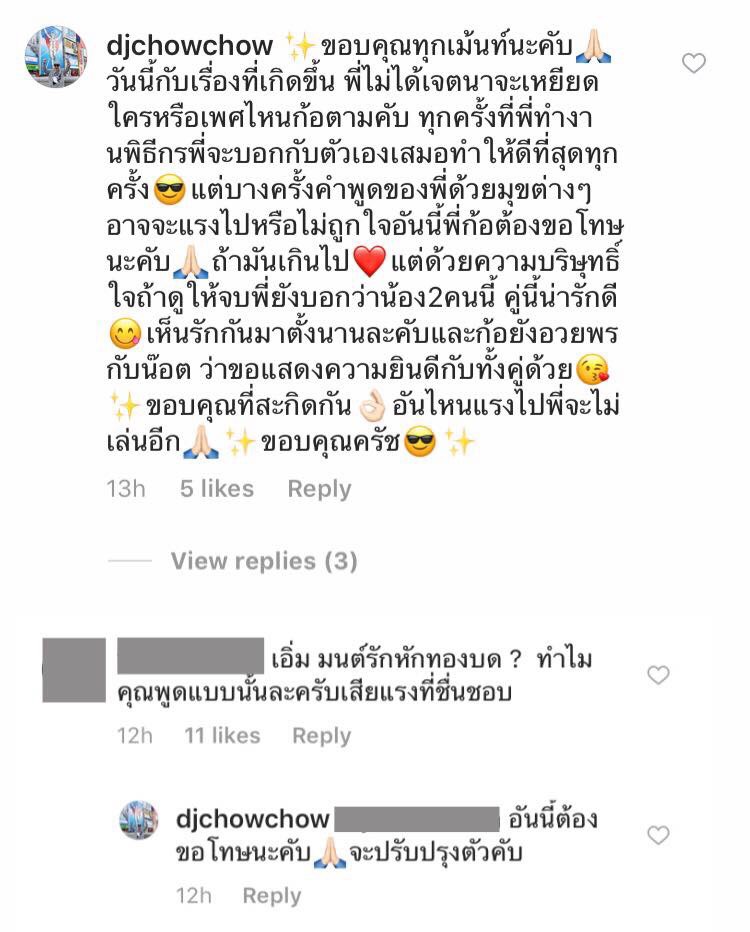Open djchowchow's profile picture on top comment
The height and width of the screenshot is (932, 750).
tap(56, 56)
